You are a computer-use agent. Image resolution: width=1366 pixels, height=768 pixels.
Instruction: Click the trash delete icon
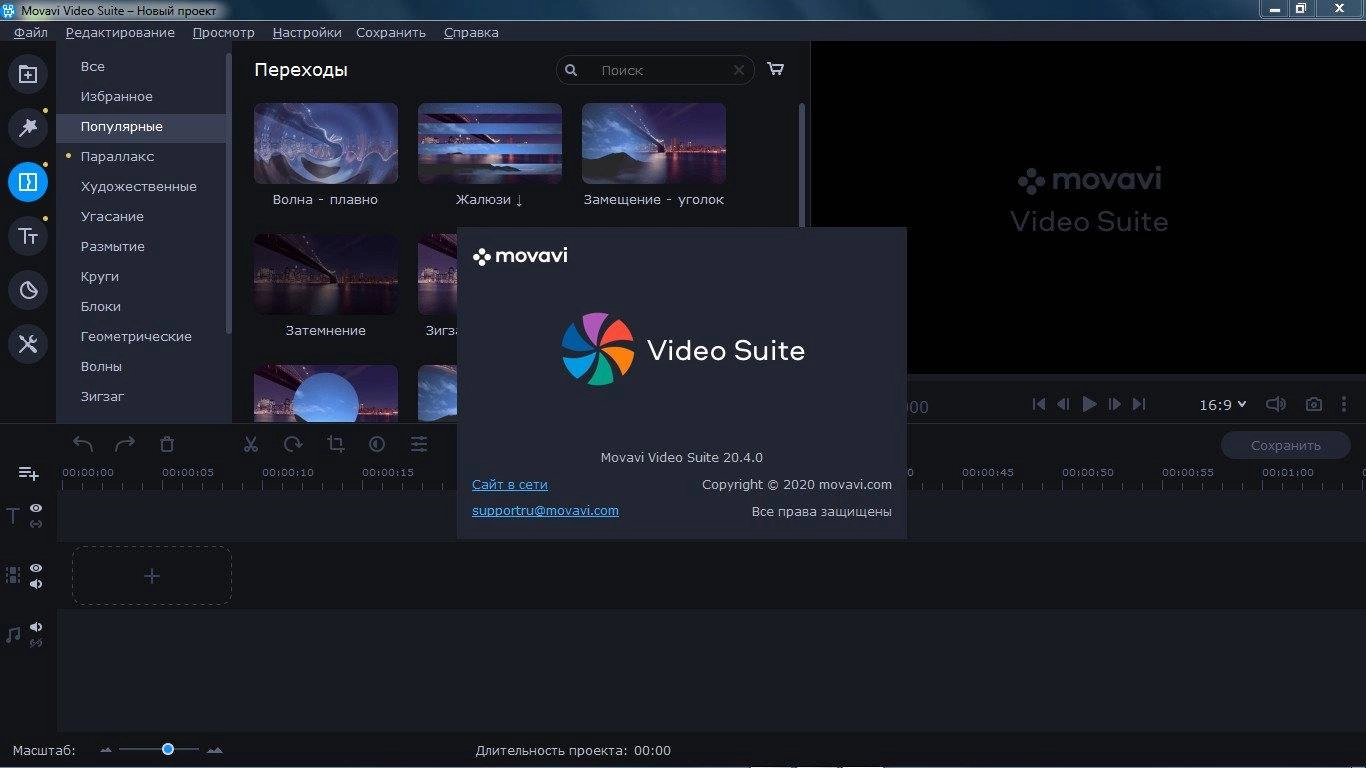pyautogui.click(x=167, y=444)
